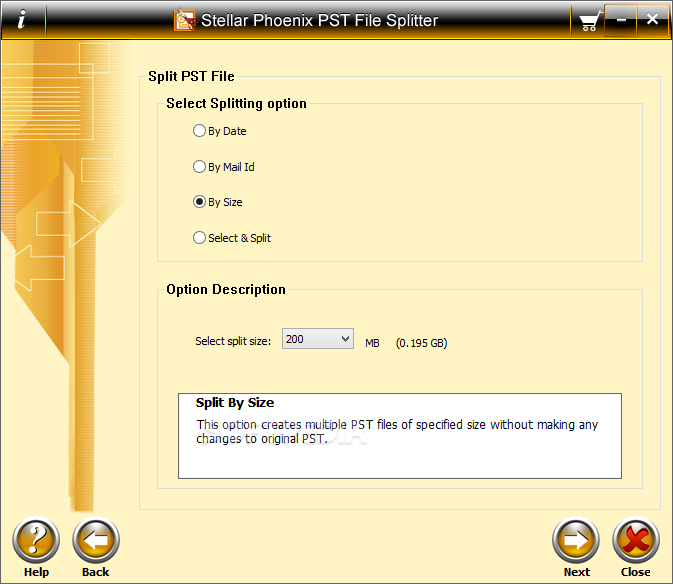Proceed with the Next arrow button

576,540
